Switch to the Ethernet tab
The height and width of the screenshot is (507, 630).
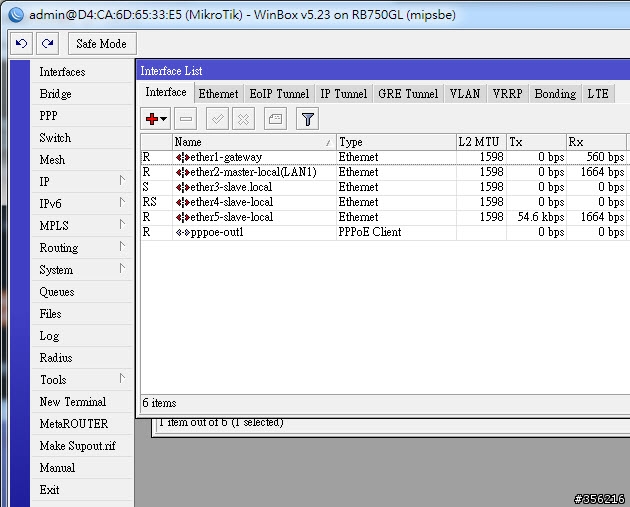point(219,94)
